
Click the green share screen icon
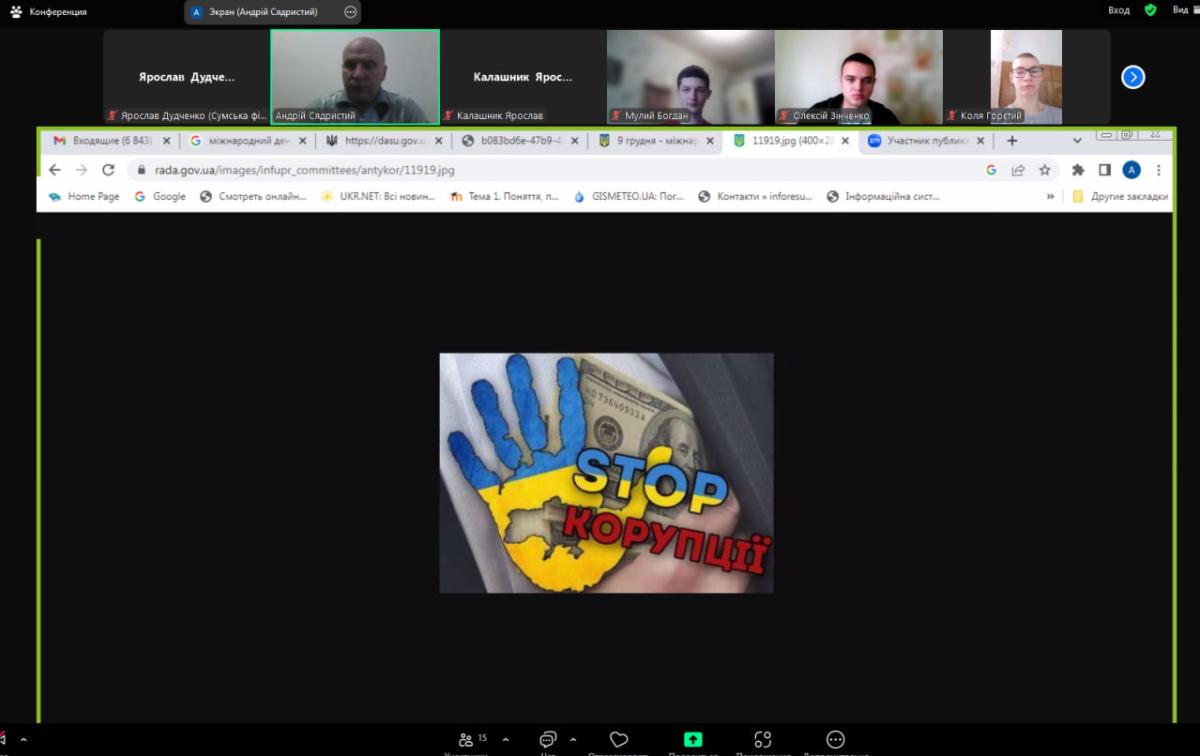(693, 740)
